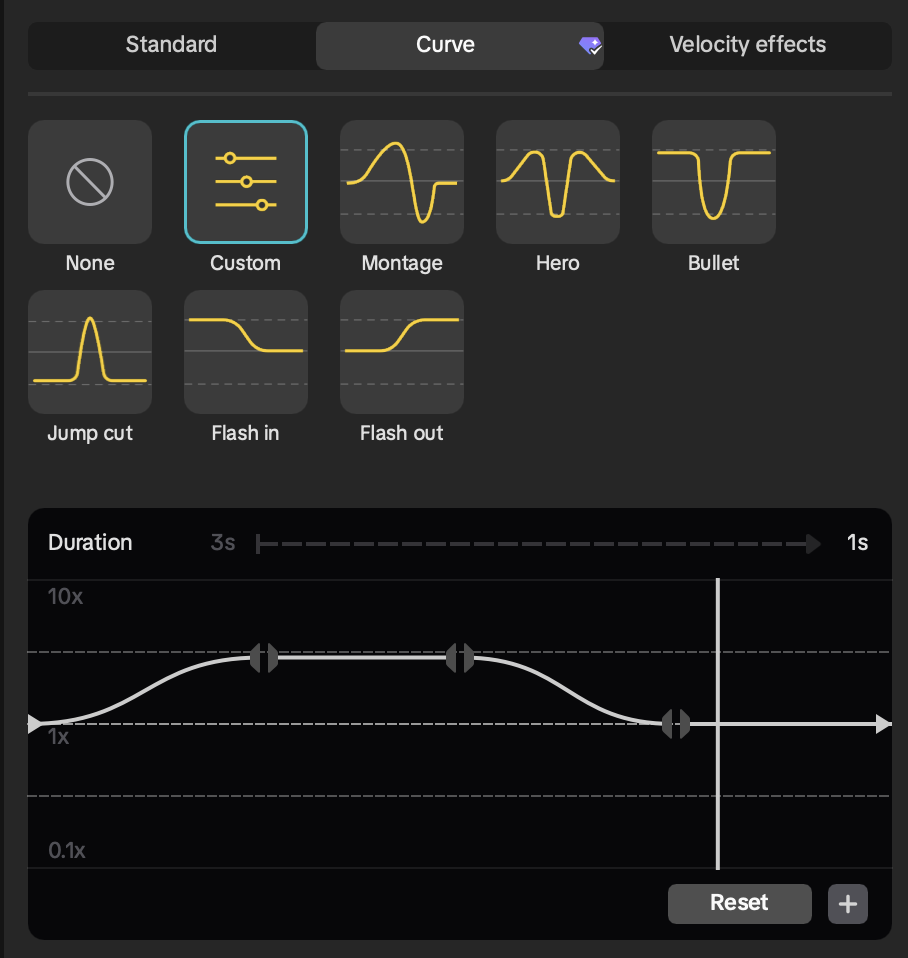Apply the Flash out curve preset
908x958 pixels.
[x=401, y=352]
